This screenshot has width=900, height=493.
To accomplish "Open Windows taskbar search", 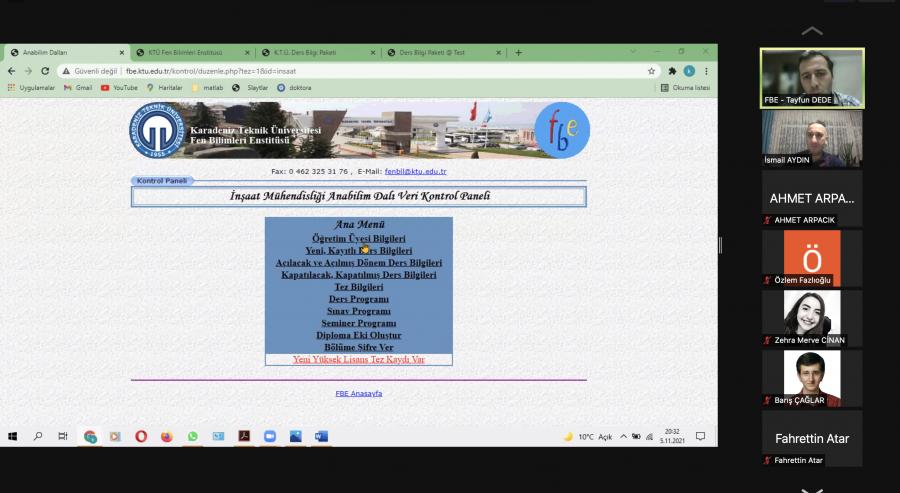I will [38, 436].
